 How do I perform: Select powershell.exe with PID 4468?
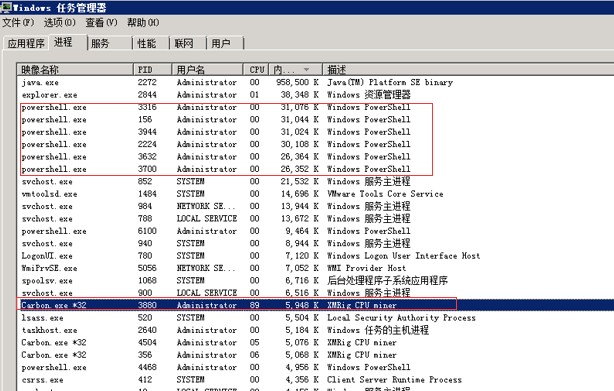pyautogui.click(x=315, y=368)
